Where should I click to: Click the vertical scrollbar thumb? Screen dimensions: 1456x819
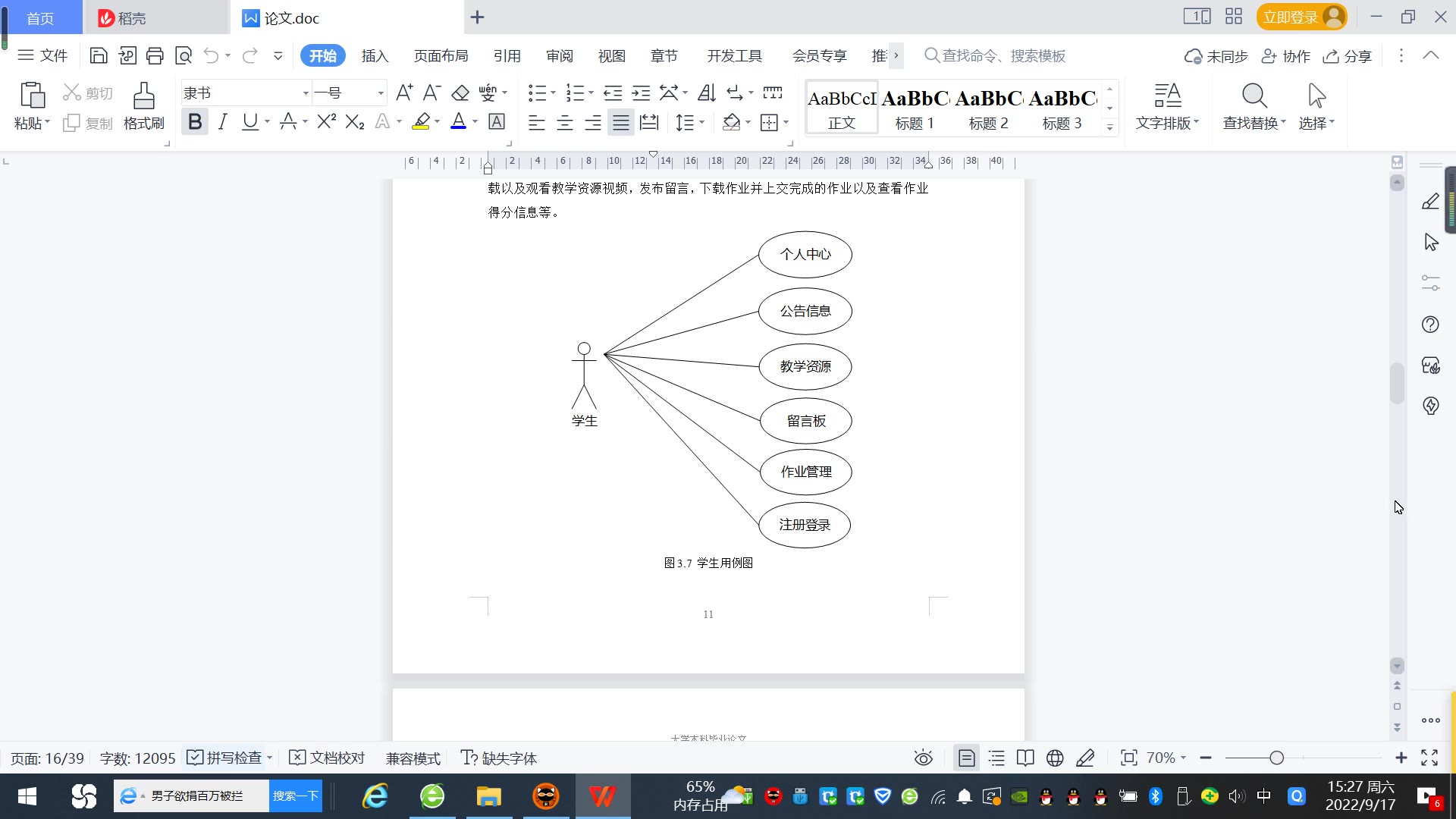tap(1397, 383)
